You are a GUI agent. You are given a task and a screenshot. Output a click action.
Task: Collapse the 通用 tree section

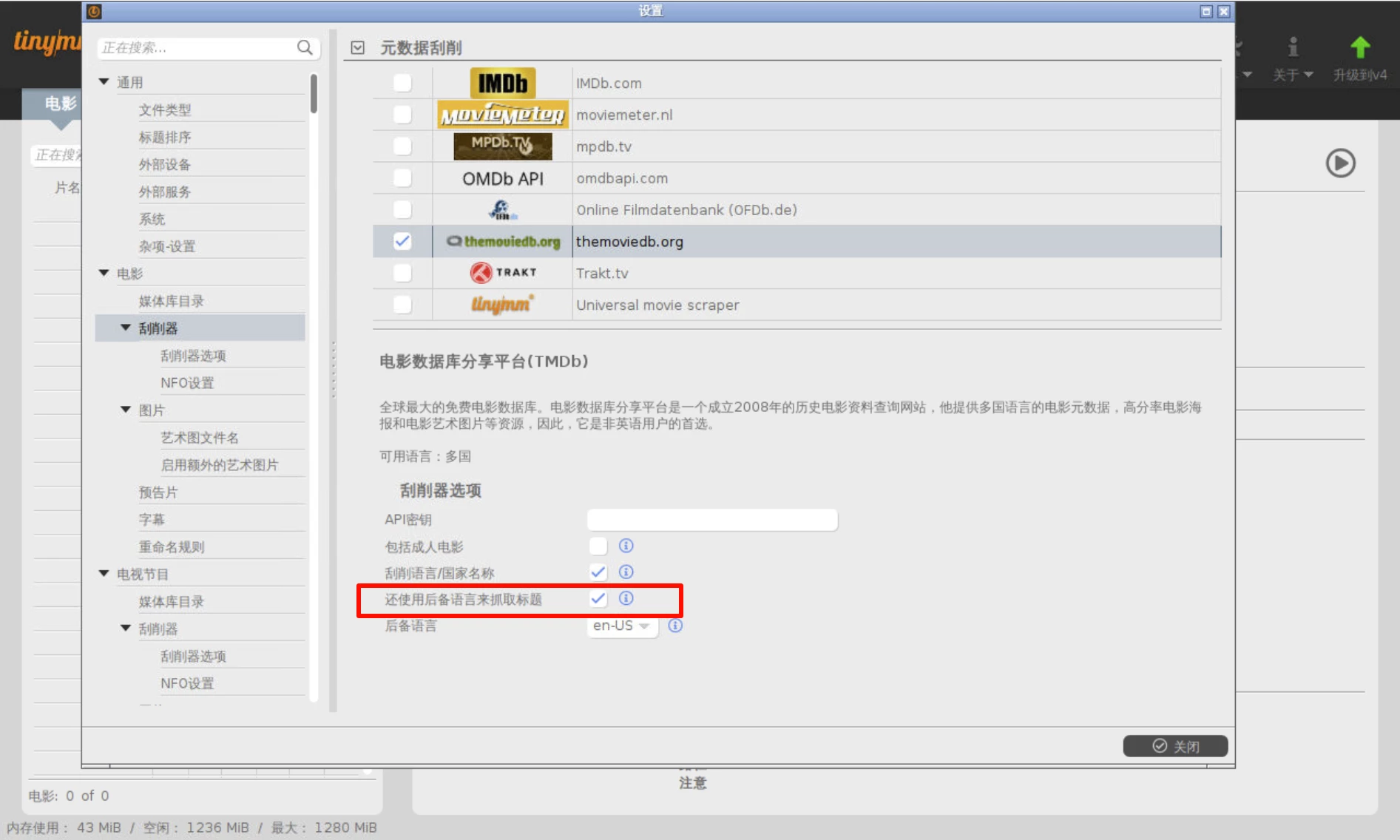point(104,82)
